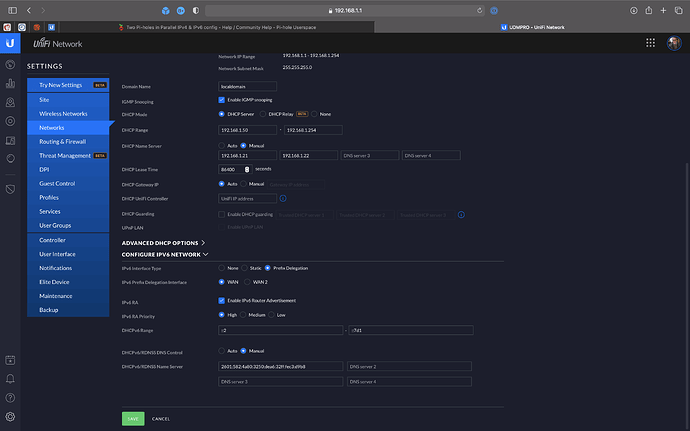The width and height of the screenshot is (690, 431).
Task: Click the Safari share icon
Action: tap(649, 11)
